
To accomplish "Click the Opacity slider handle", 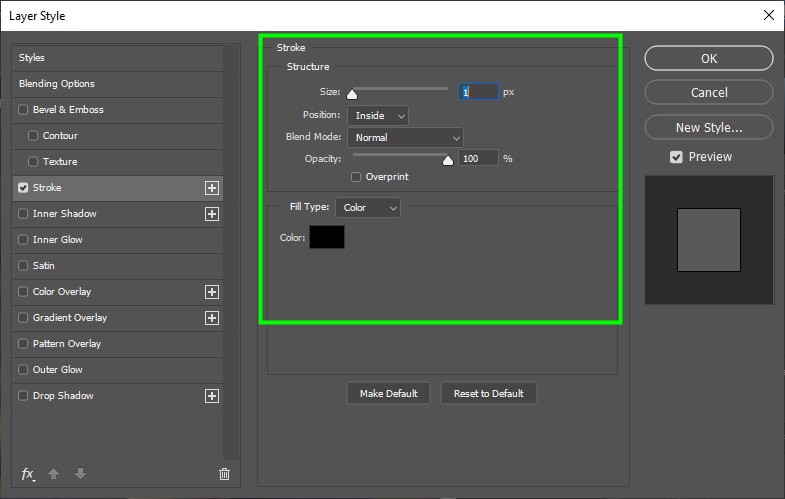I will 448,160.
